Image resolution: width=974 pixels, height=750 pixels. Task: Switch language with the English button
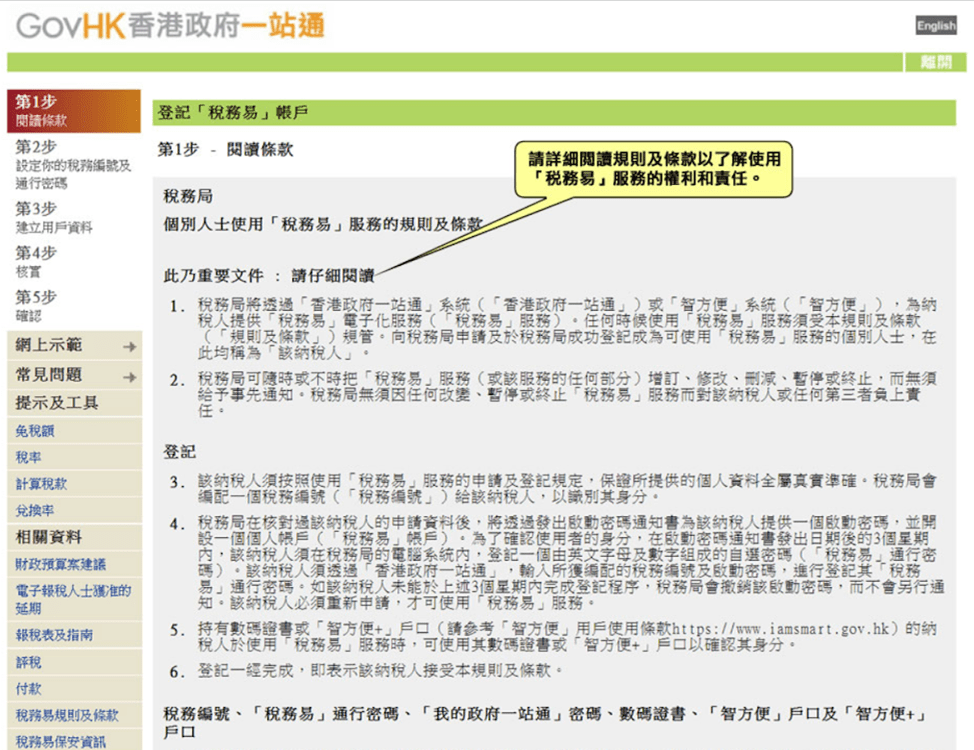[x=935, y=25]
